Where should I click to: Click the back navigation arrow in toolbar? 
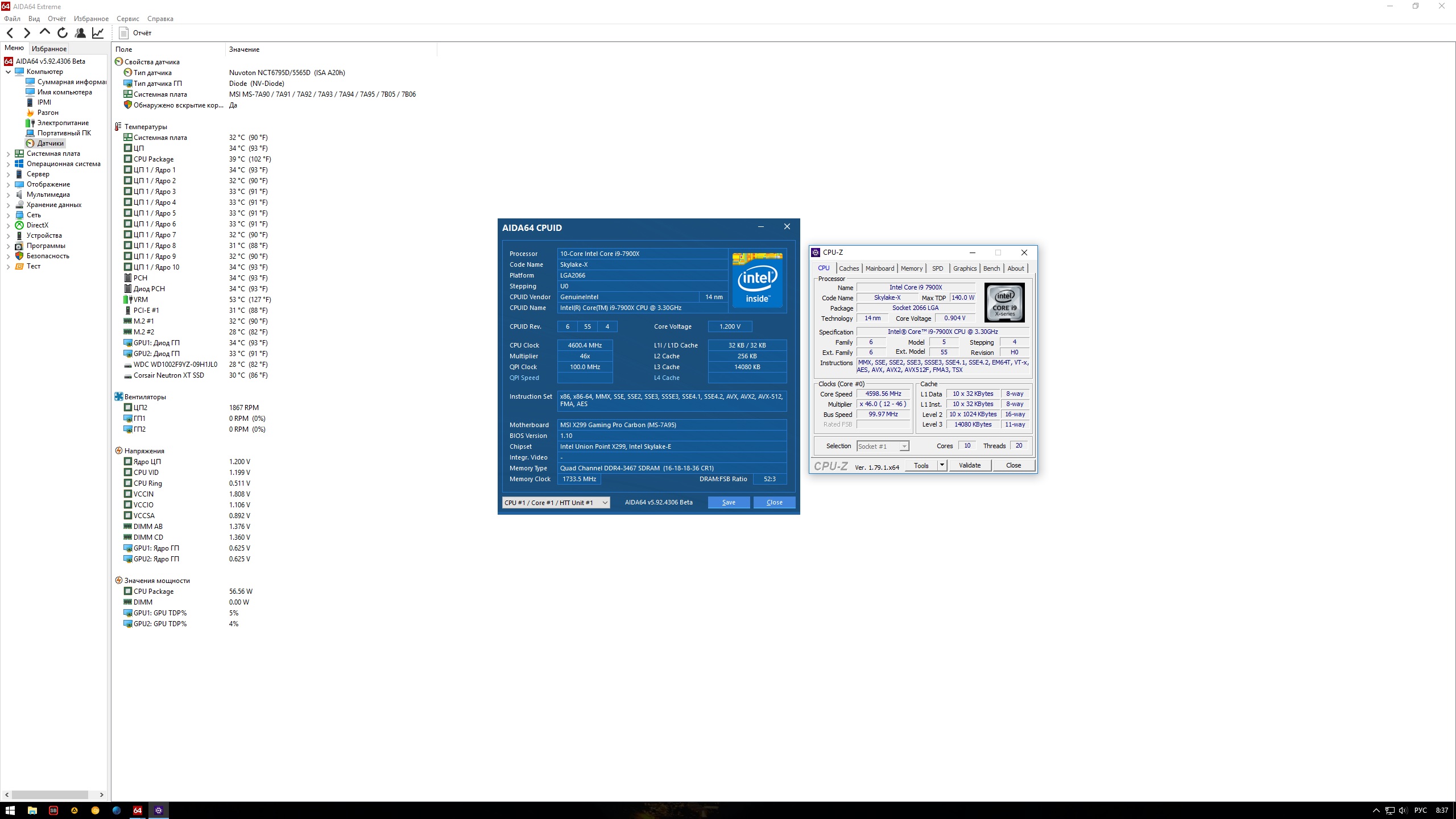(10, 33)
